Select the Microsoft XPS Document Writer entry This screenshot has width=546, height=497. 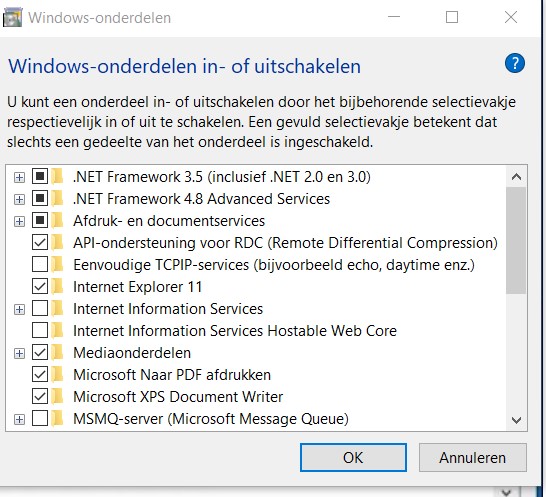(178, 397)
